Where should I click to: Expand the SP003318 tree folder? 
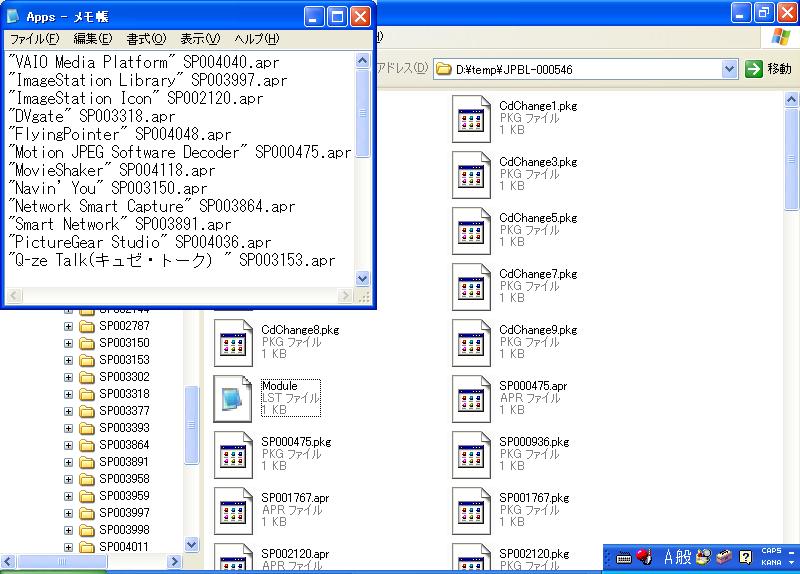[x=68, y=394]
